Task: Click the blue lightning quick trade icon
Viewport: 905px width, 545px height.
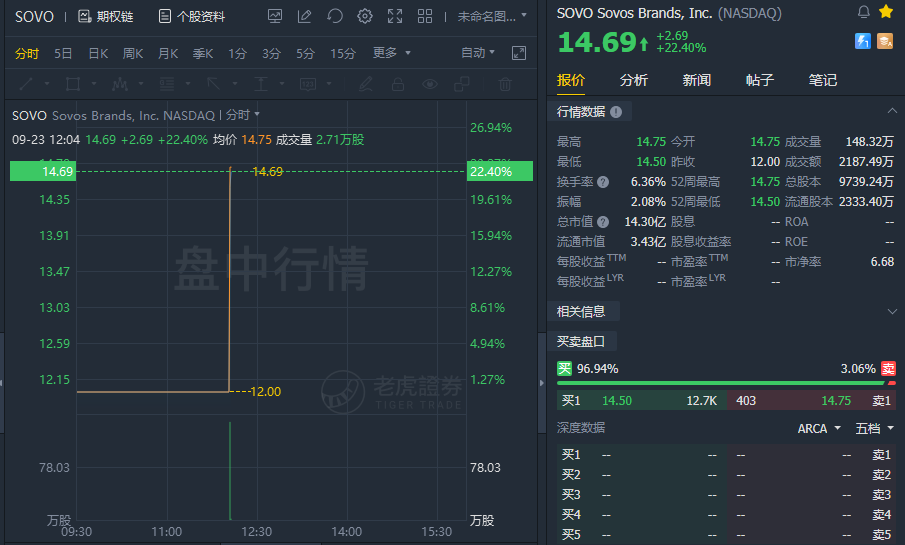Action: click(x=863, y=40)
